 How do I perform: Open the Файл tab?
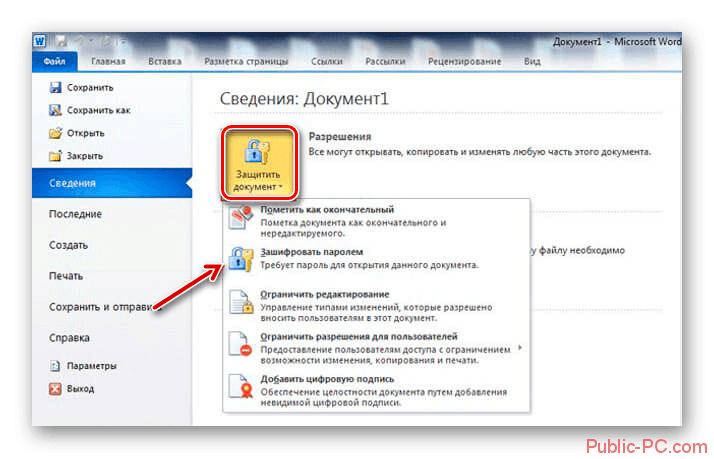[55, 61]
